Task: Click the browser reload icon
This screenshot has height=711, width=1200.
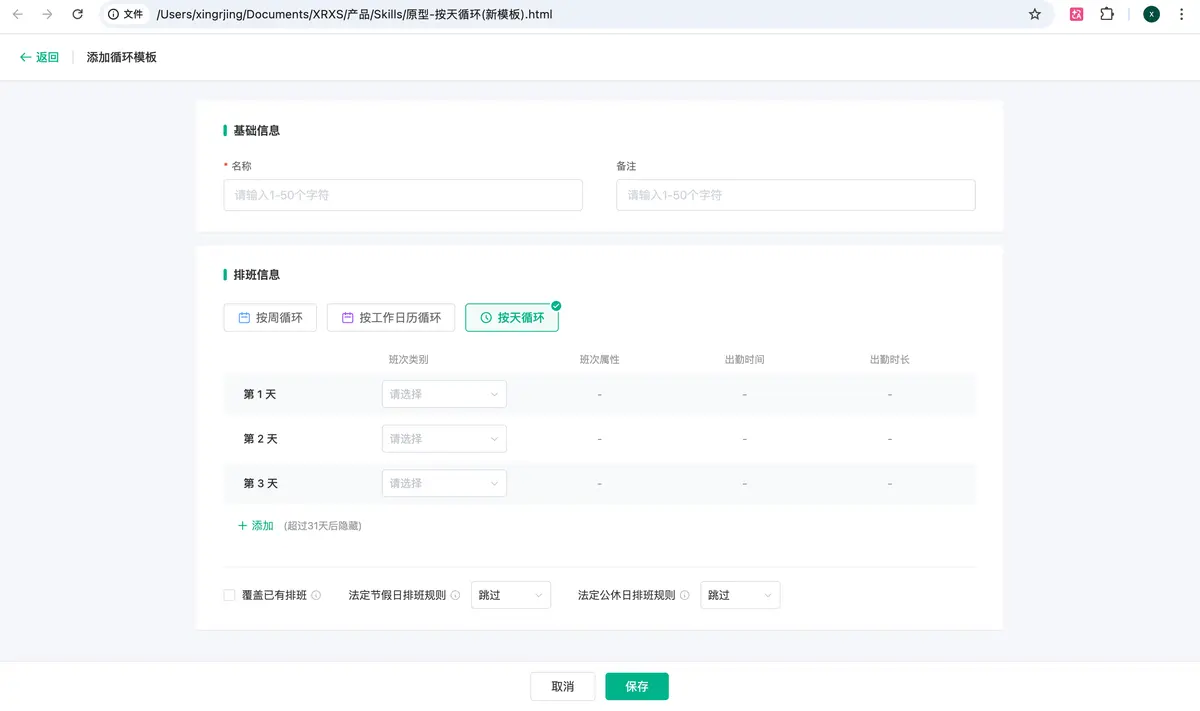Action: (77, 14)
